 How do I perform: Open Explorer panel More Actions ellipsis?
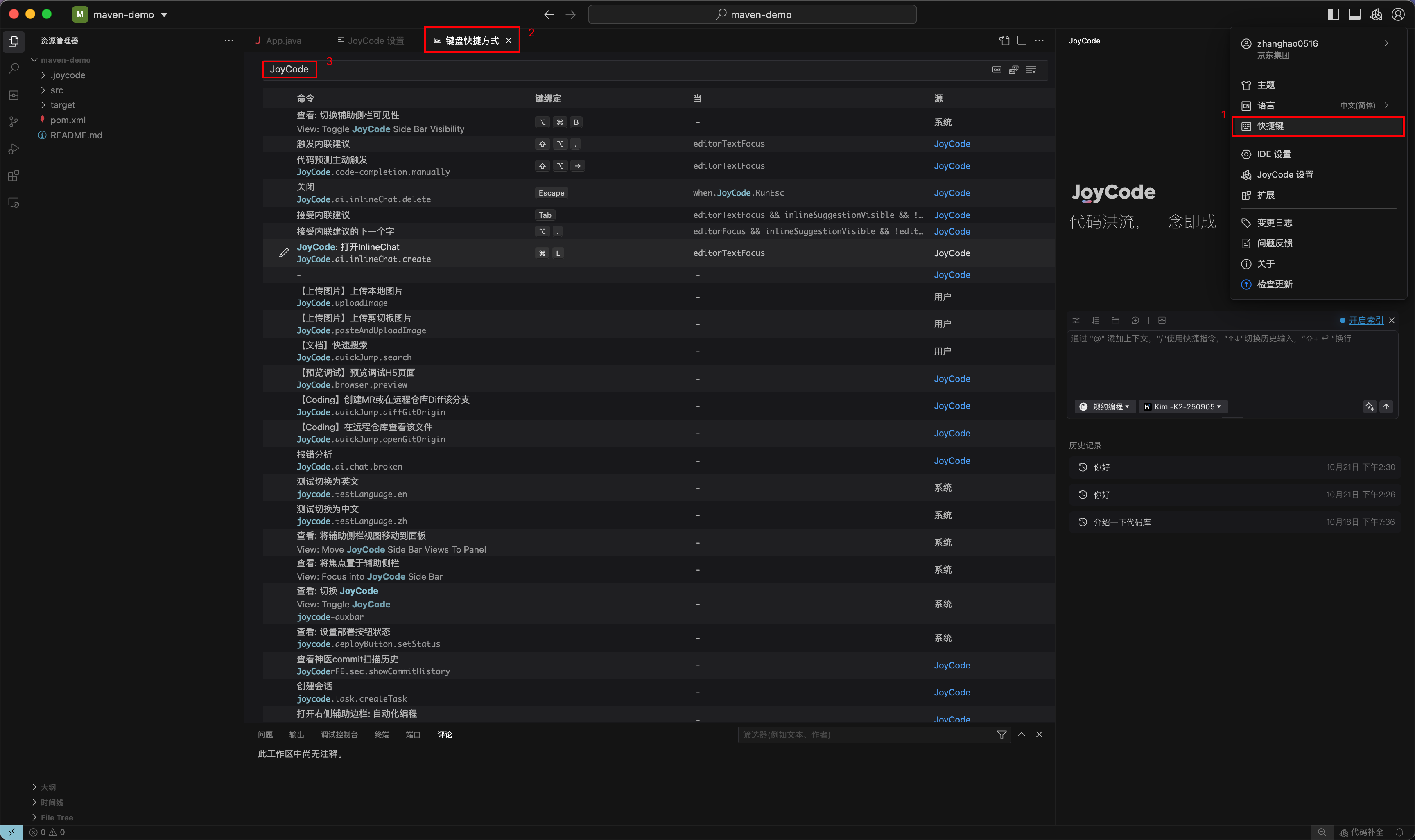(228, 40)
